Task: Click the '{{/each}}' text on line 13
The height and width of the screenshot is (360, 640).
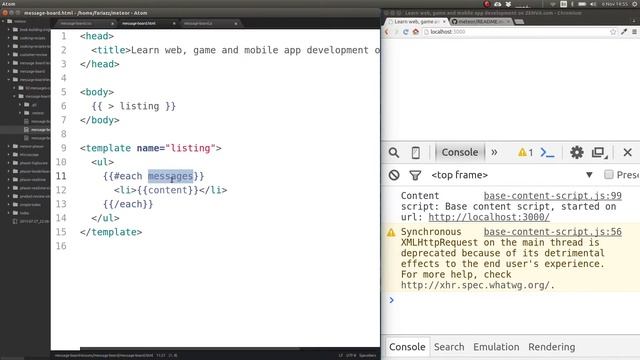Action: click(x=128, y=204)
